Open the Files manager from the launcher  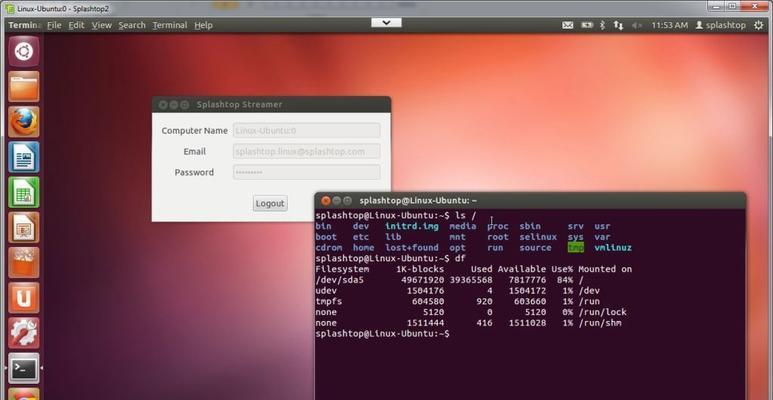(x=24, y=86)
